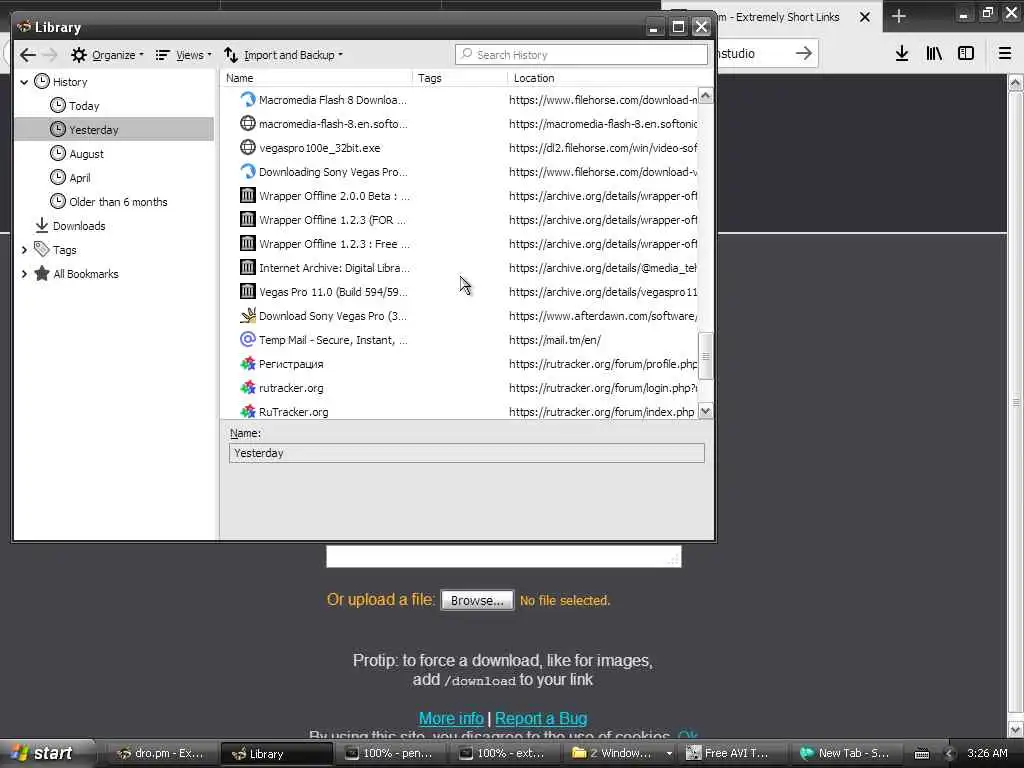Select rutracker.org login entry

[460, 388]
